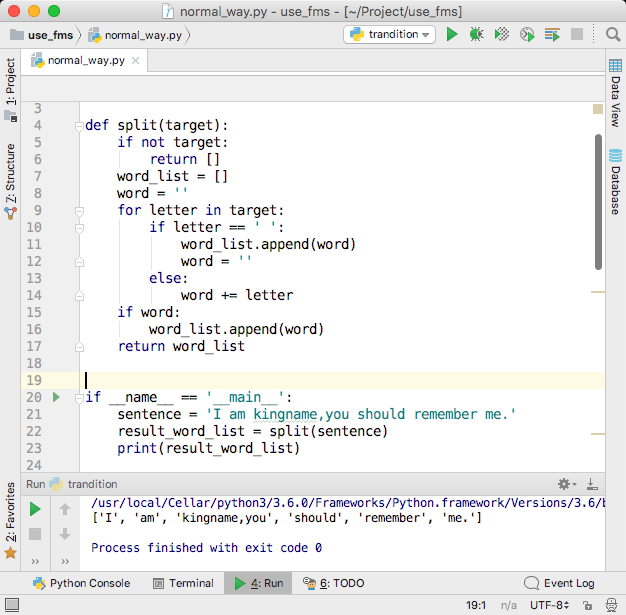Click the editor vertical scrollbar thumb
Viewport: 626px width, 615px height.
coord(598,202)
